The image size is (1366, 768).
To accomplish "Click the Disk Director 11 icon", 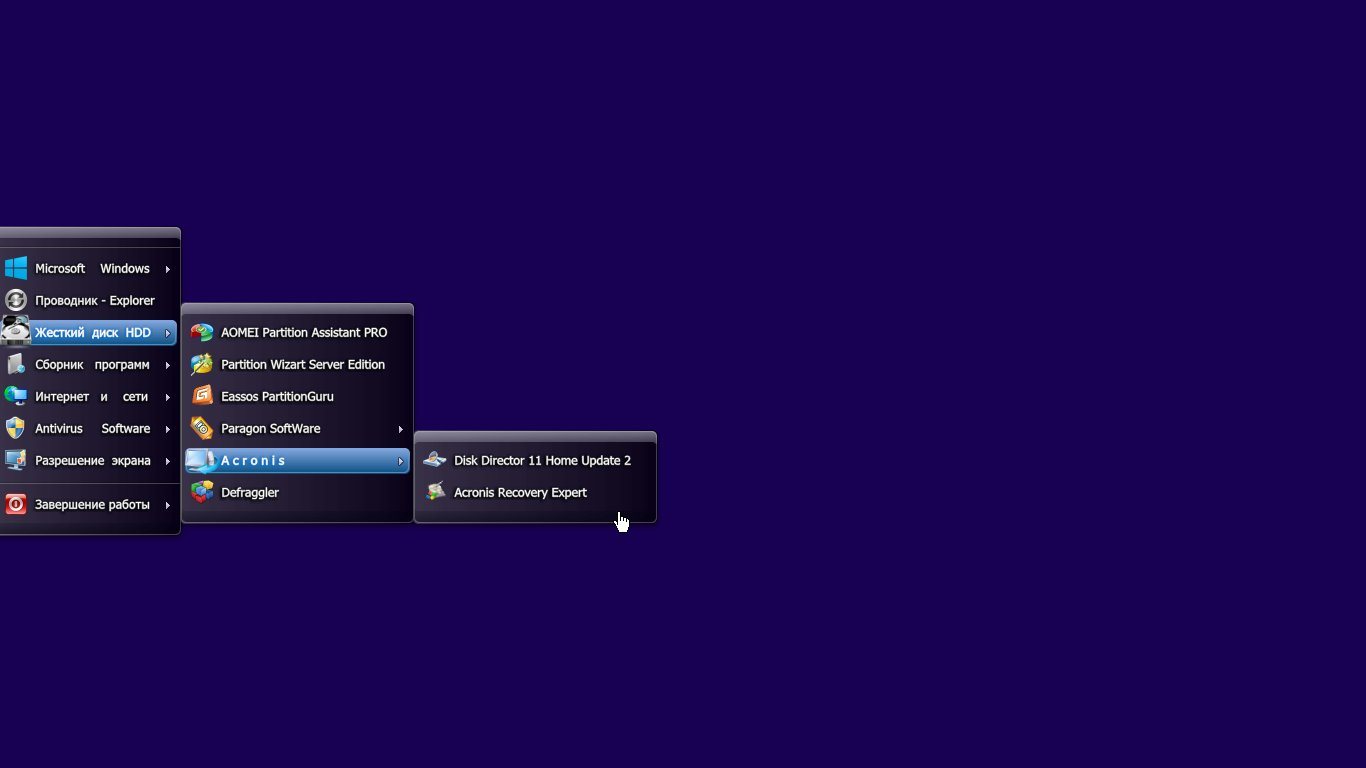I will click(435, 460).
